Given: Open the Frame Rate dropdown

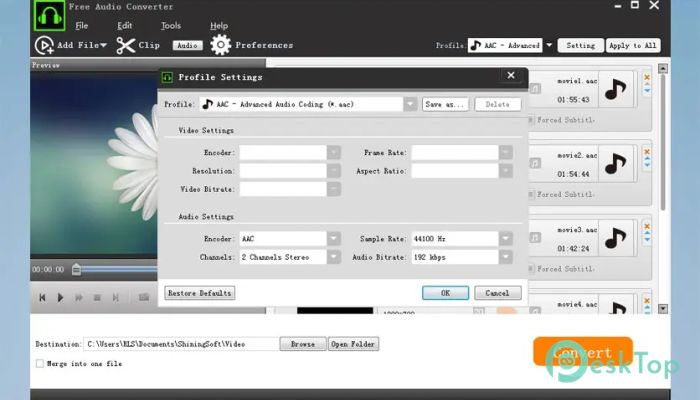Looking at the screenshot, I should [x=505, y=153].
